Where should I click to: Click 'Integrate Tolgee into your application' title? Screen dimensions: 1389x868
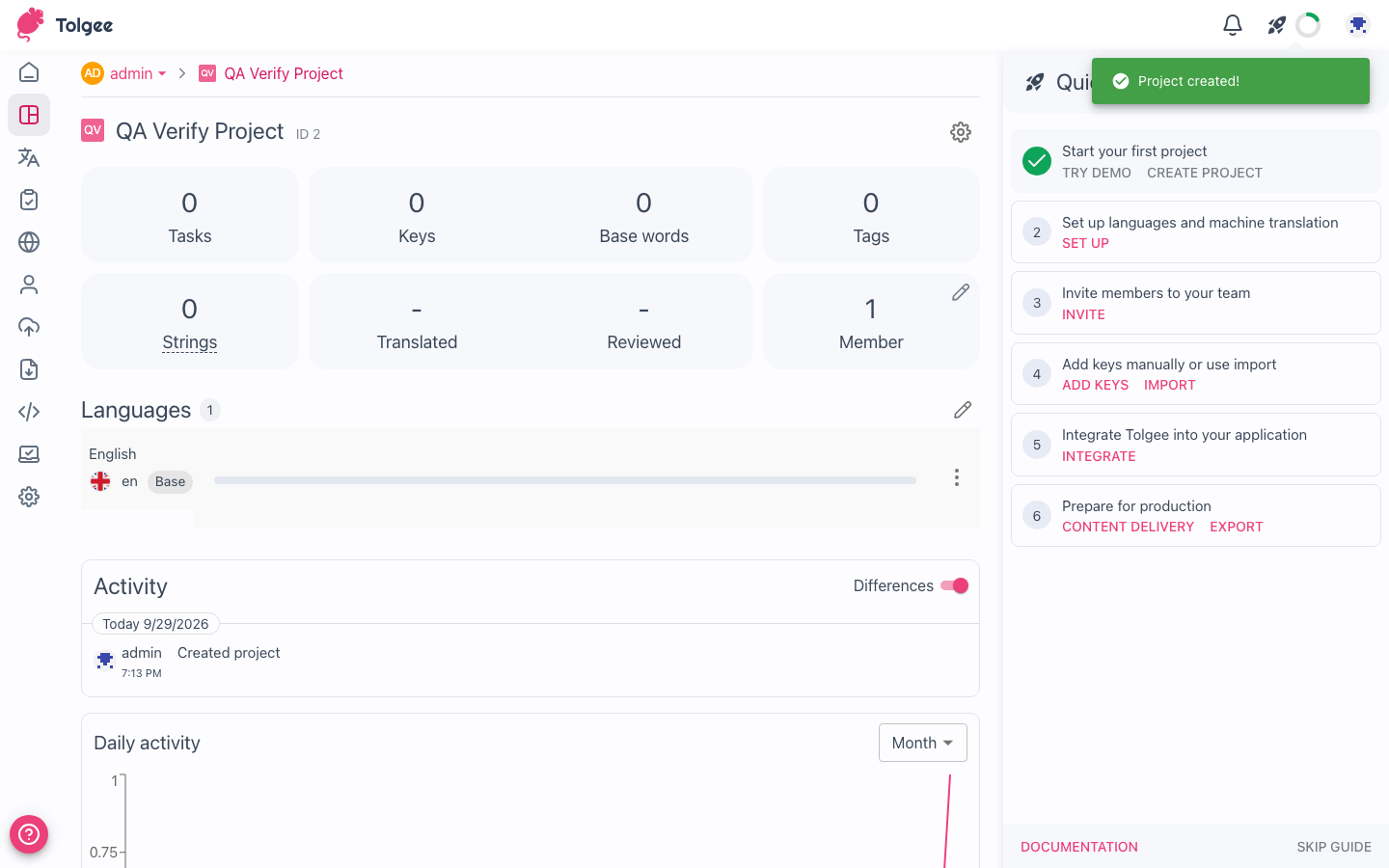[1185, 435]
